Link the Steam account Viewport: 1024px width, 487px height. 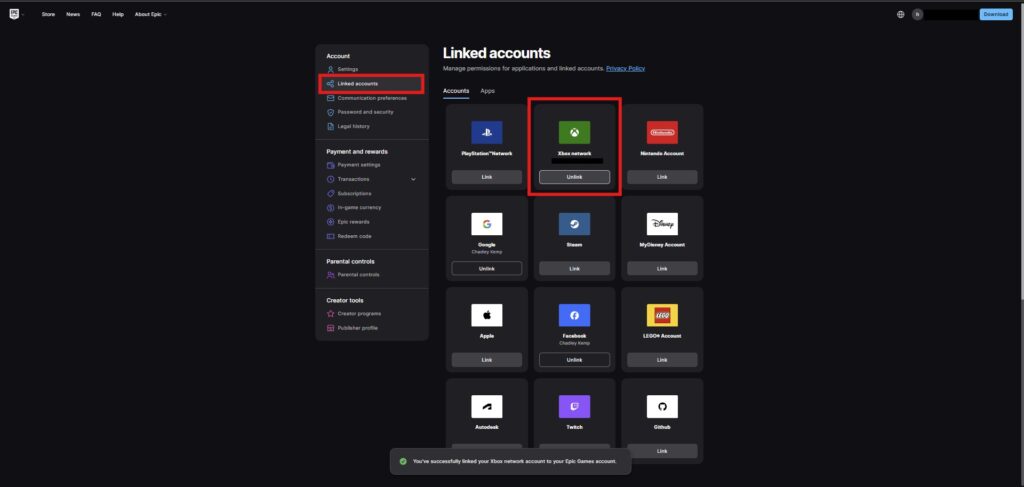pos(574,268)
